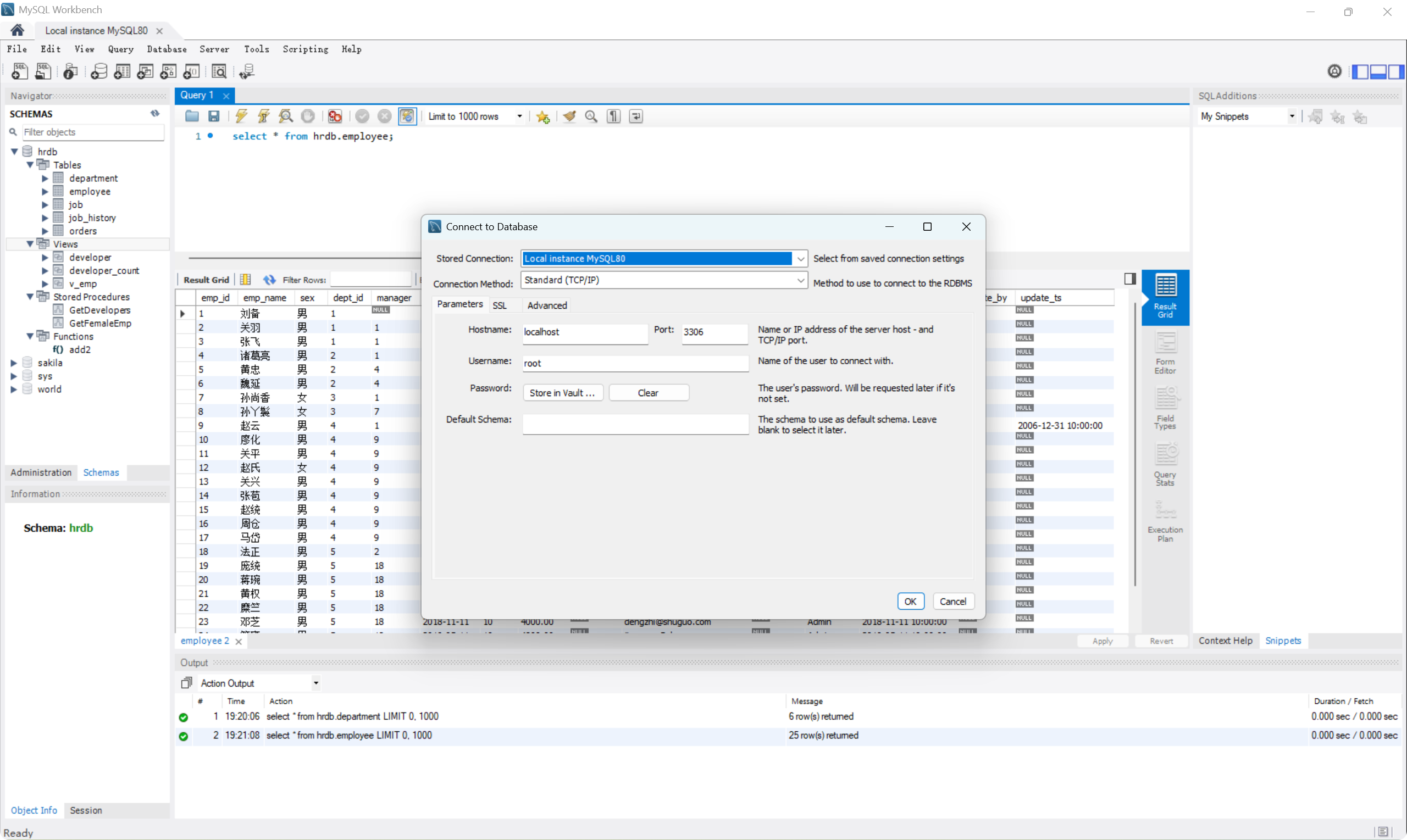Click the Store in Vault button
The height and width of the screenshot is (840, 1407).
562,393
